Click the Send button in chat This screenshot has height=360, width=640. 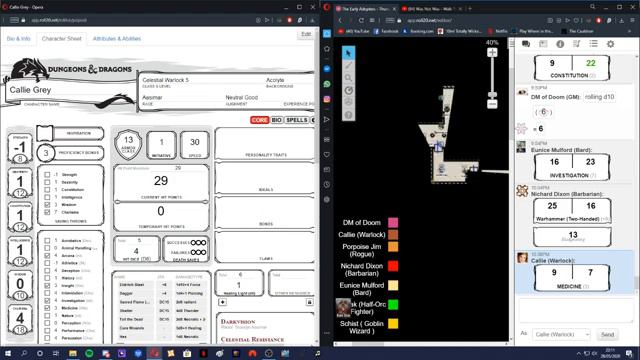607,334
